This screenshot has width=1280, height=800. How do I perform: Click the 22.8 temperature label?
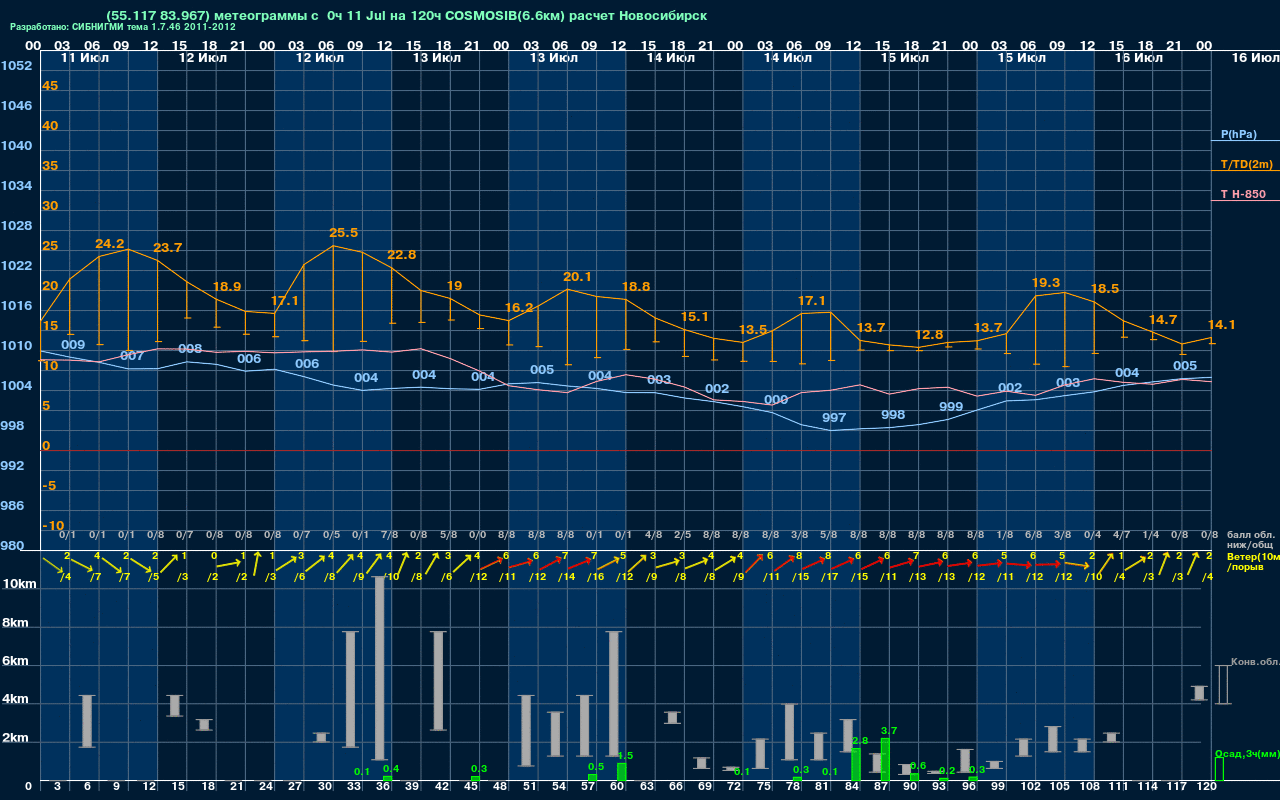[401, 255]
